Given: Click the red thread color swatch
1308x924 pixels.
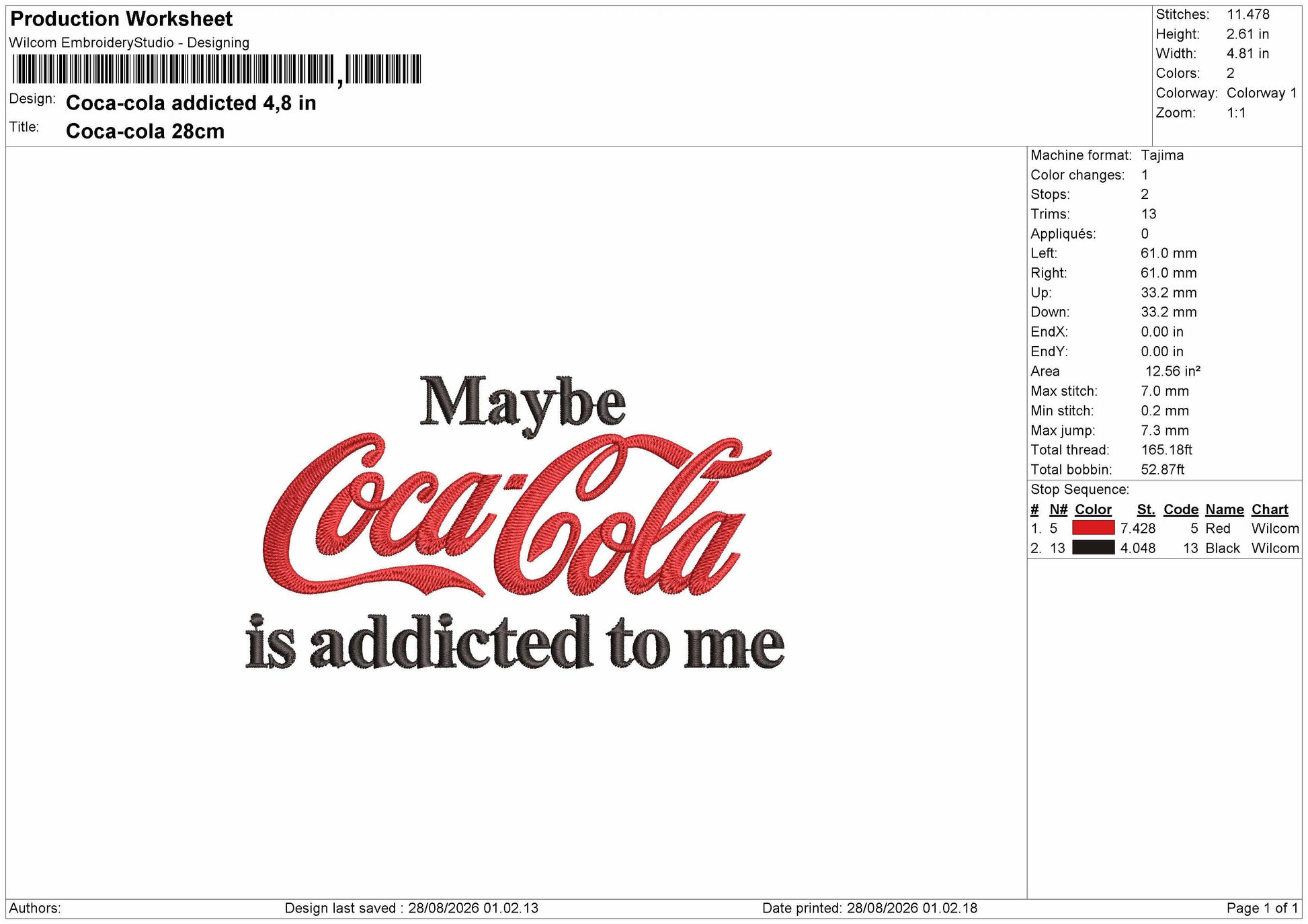Looking at the screenshot, I should click(1093, 528).
